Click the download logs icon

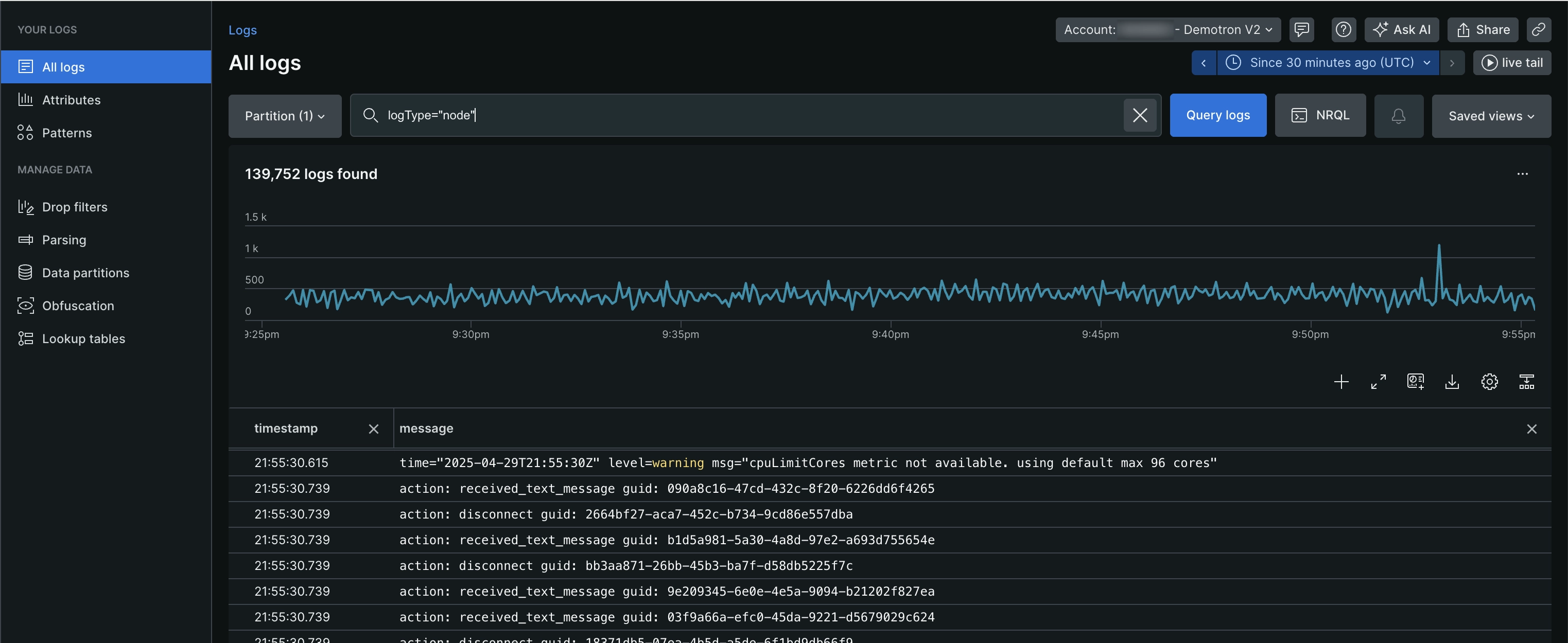pos(1452,382)
